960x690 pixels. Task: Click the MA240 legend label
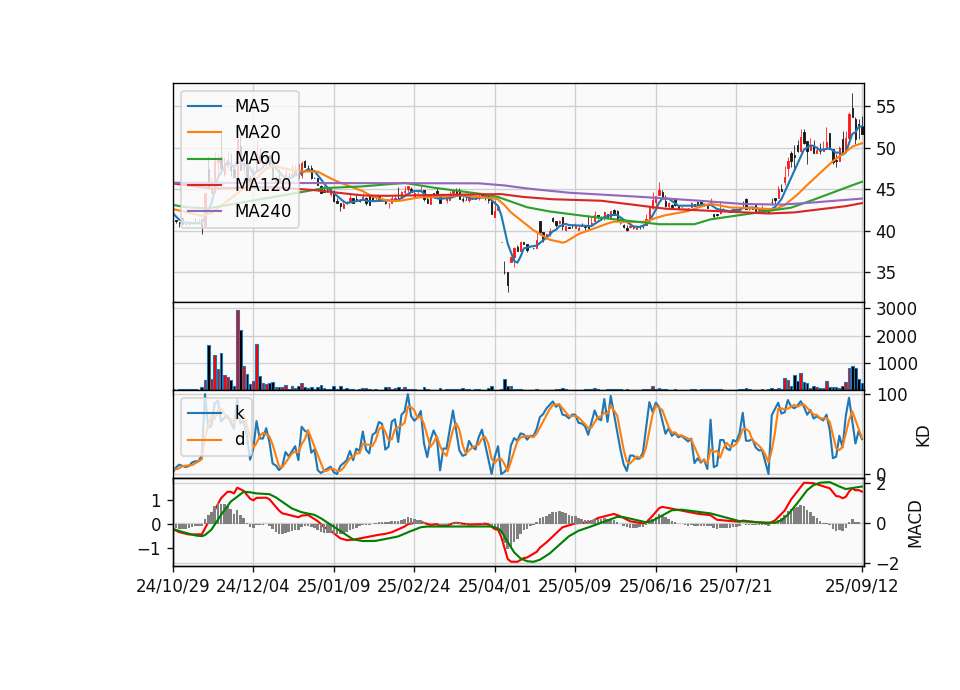click(x=263, y=211)
